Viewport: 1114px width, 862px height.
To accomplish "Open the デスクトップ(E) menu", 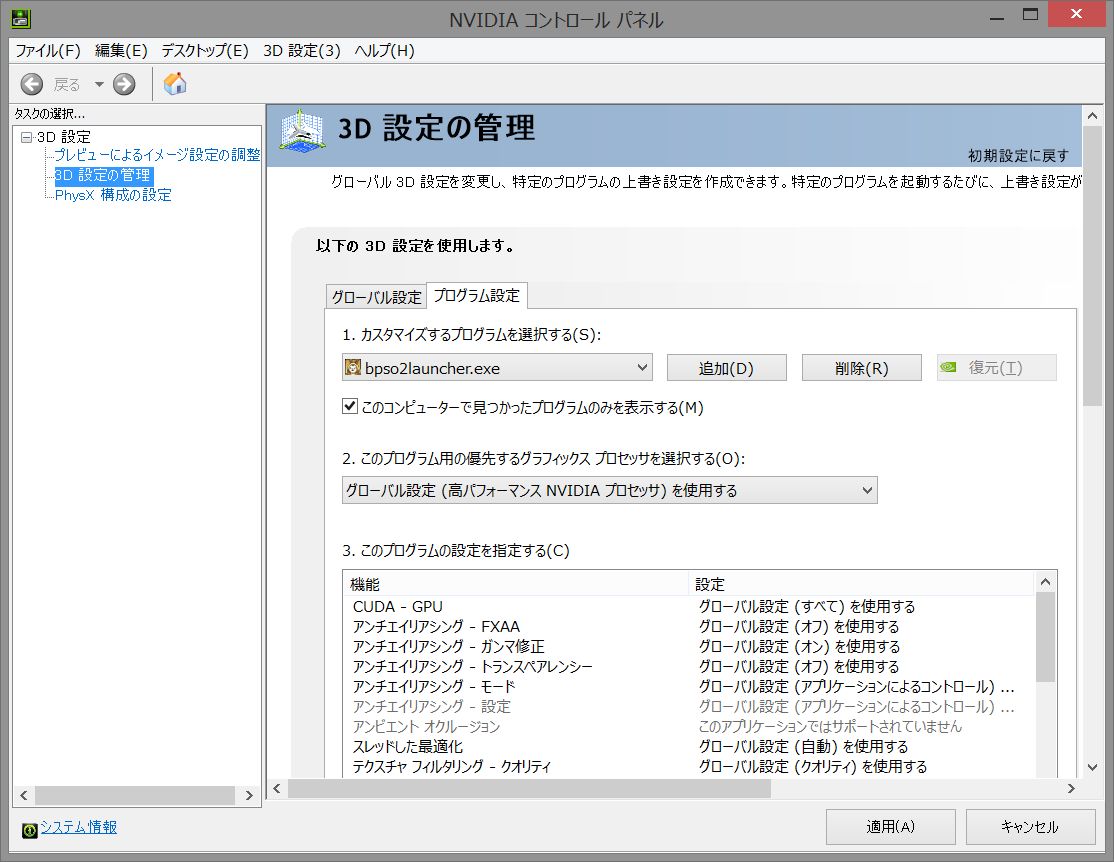I will 205,51.
